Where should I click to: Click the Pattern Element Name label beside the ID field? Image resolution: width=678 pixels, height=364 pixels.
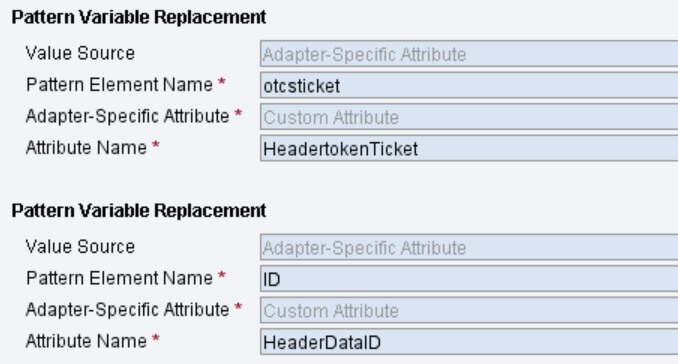point(119,278)
